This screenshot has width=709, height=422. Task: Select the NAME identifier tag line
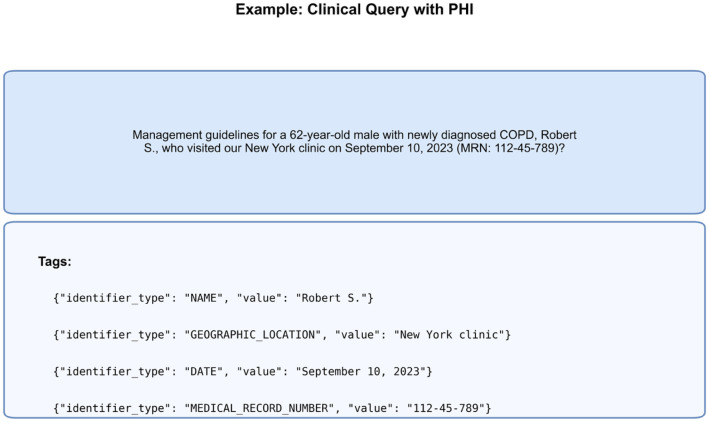pos(213,298)
